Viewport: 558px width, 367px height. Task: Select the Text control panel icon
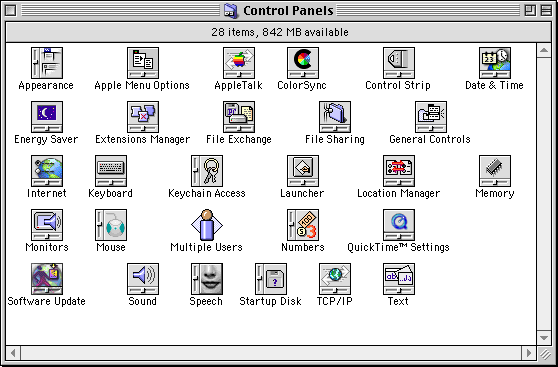point(399,279)
